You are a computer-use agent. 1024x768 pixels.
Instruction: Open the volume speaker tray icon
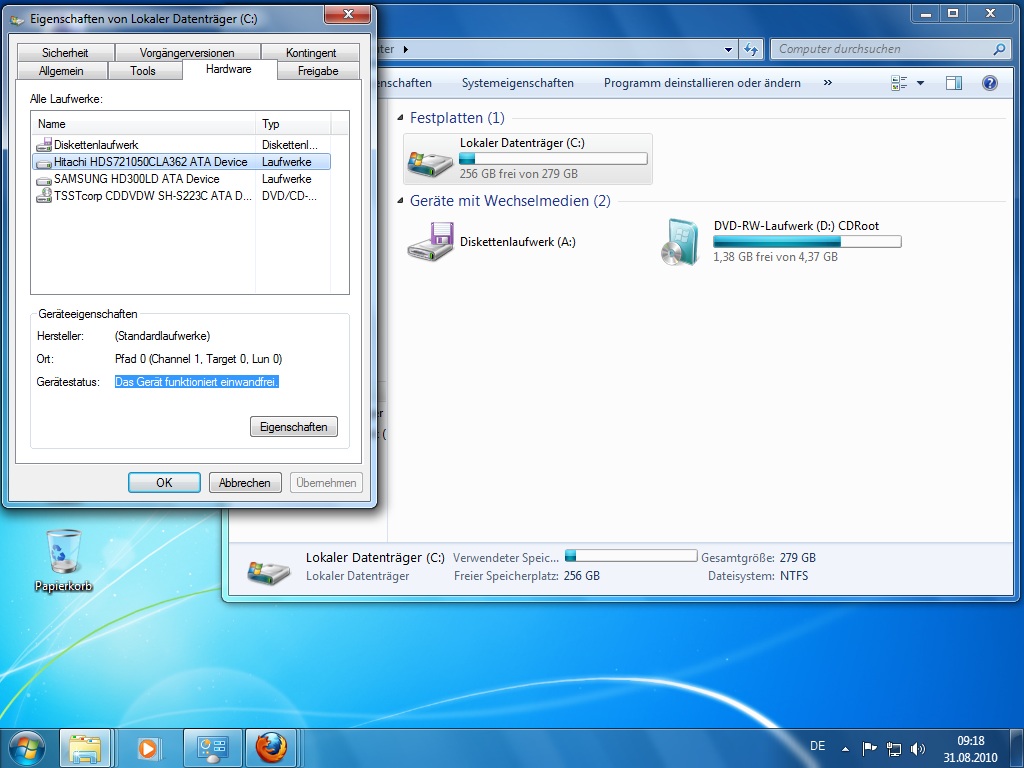(918, 748)
